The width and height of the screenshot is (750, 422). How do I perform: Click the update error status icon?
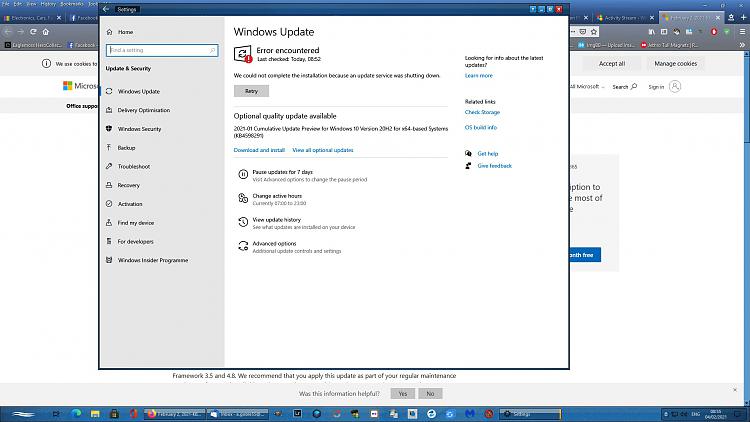pyautogui.click(x=243, y=54)
